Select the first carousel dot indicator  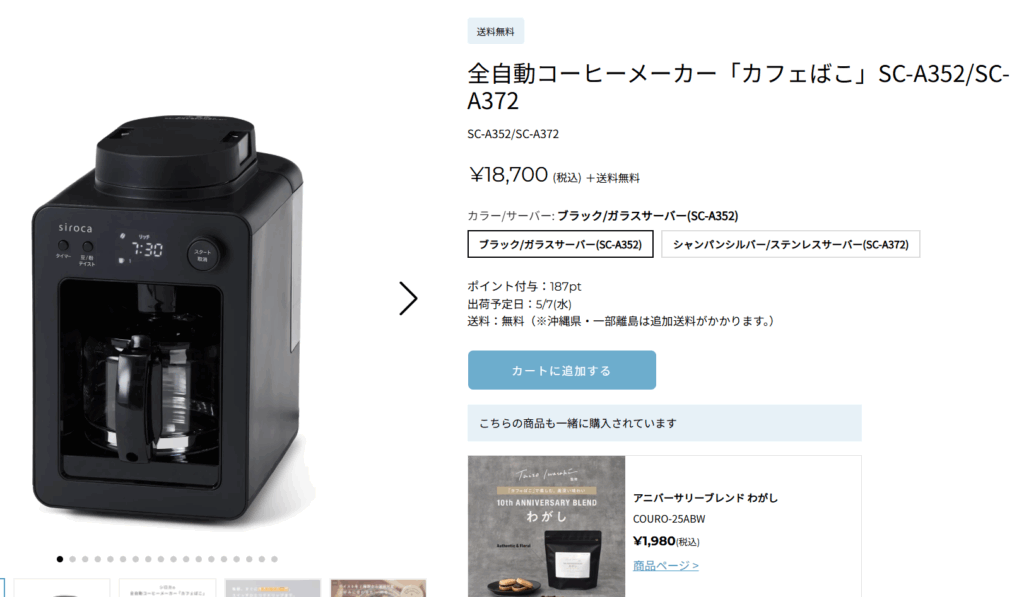click(x=60, y=559)
